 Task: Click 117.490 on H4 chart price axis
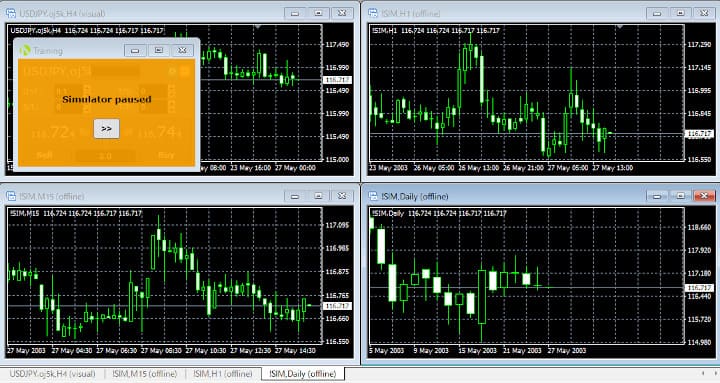tap(337, 45)
